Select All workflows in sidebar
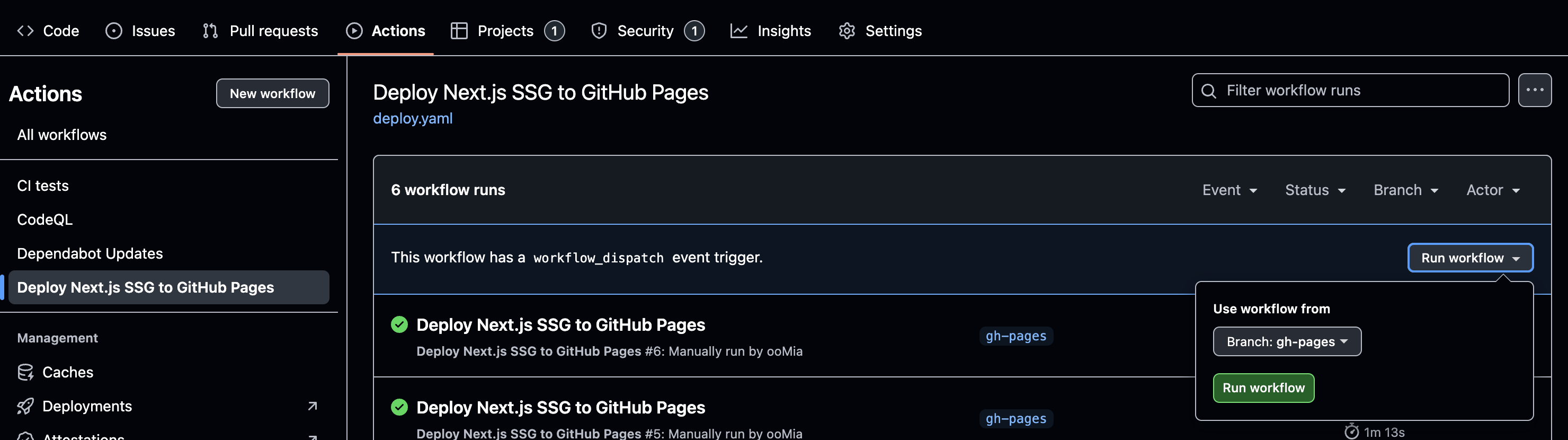The height and width of the screenshot is (440, 1568). point(61,135)
